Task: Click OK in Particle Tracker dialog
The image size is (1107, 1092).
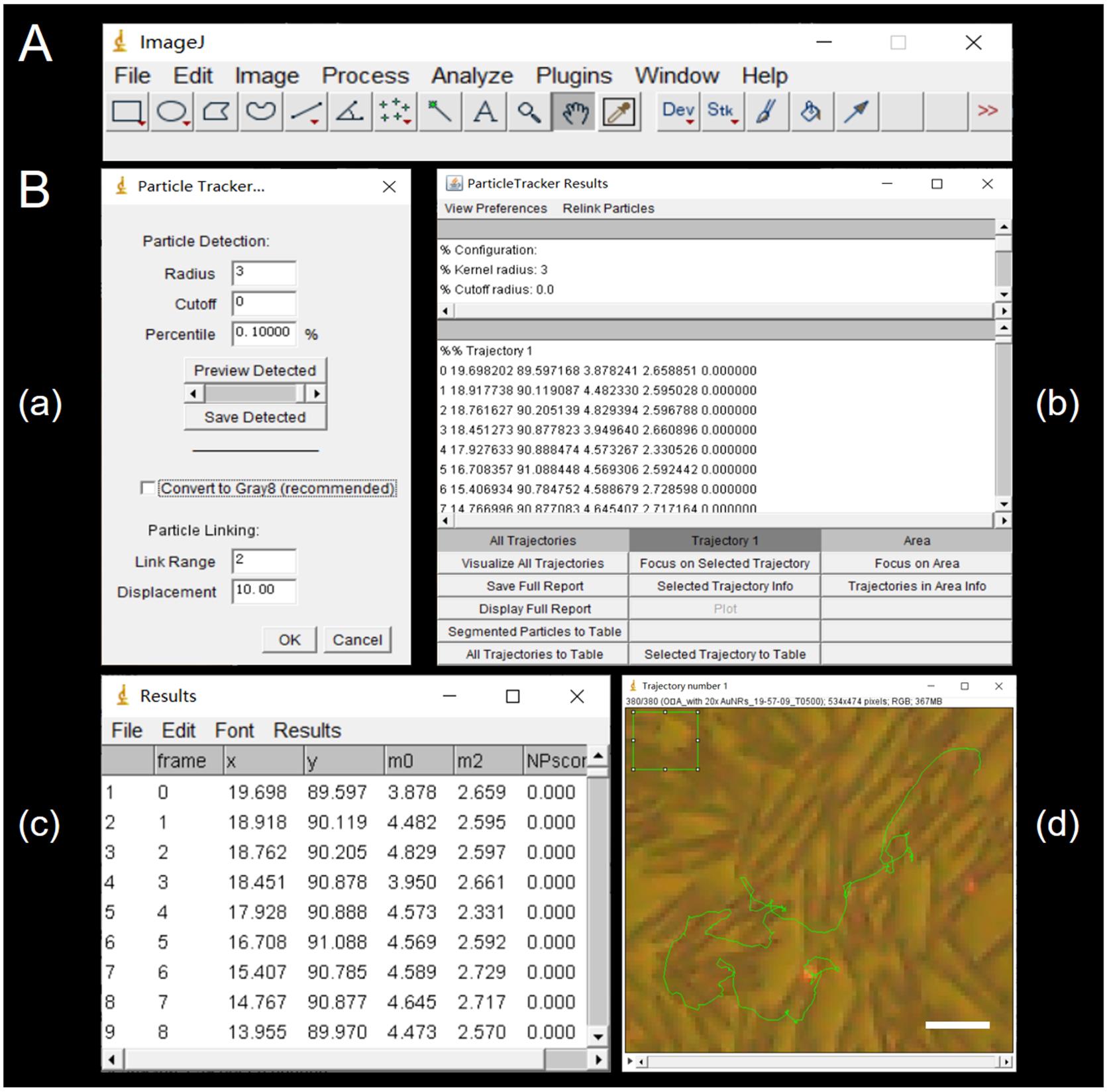Action: point(290,640)
